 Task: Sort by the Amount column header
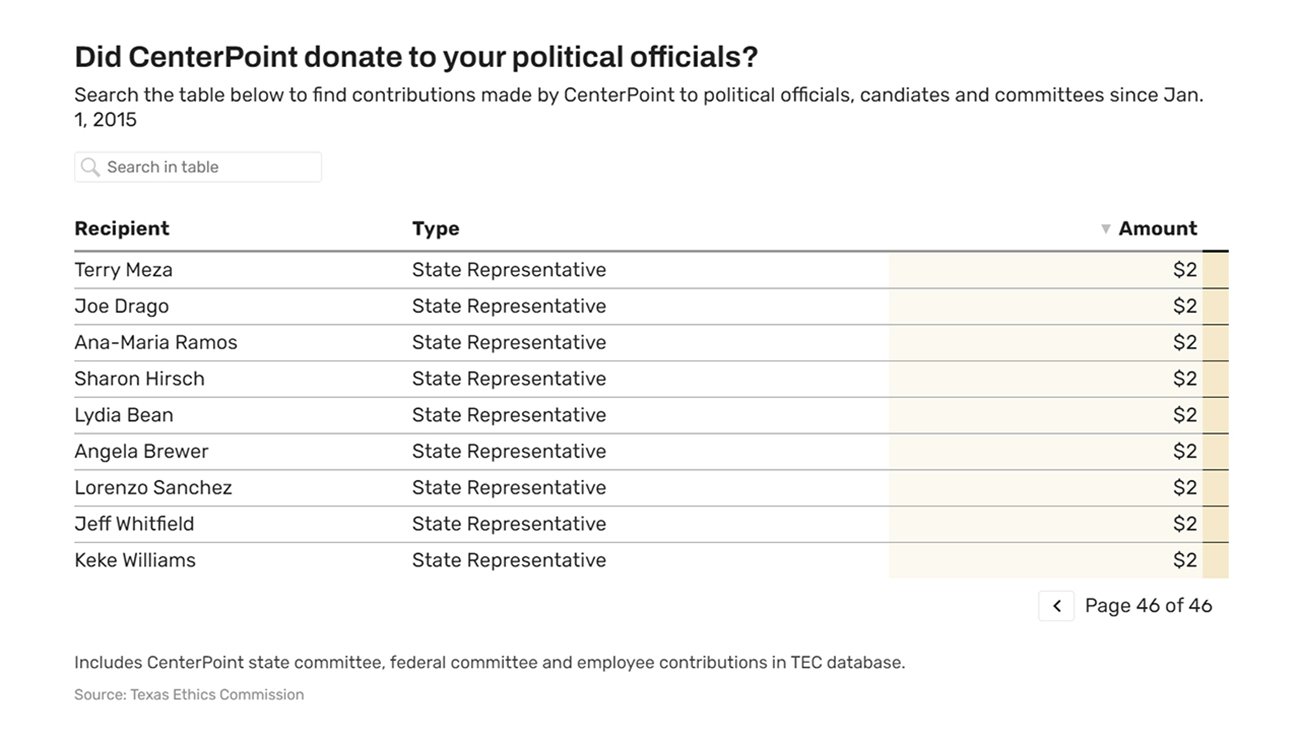1157,229
